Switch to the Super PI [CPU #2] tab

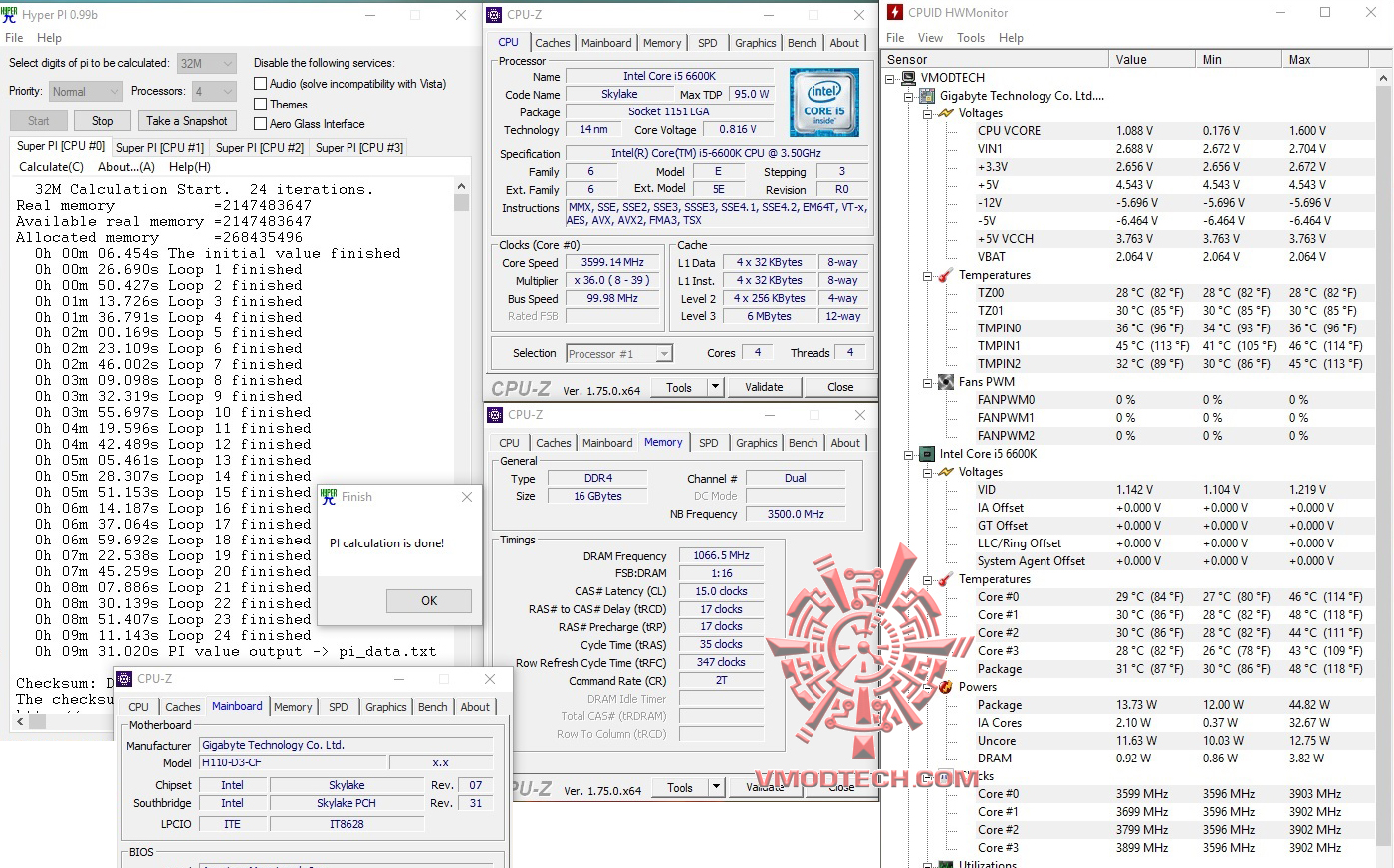point(260,147)
